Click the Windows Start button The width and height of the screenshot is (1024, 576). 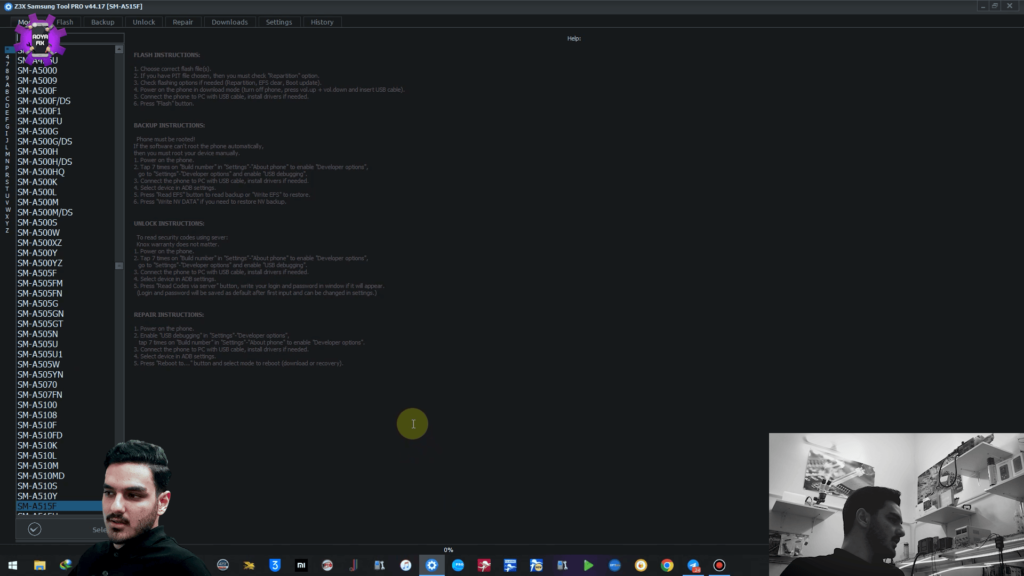click(12, 566)
